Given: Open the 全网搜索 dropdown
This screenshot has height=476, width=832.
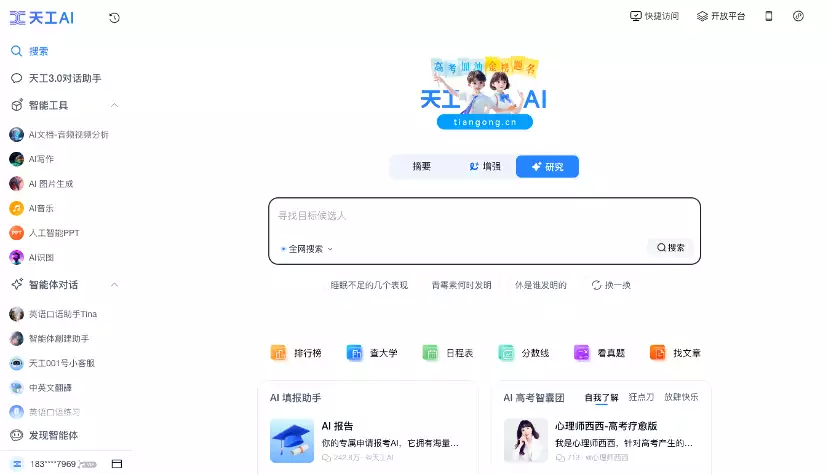Looking at the screenshot, I should pyautogui.click(x=307, y=248).
